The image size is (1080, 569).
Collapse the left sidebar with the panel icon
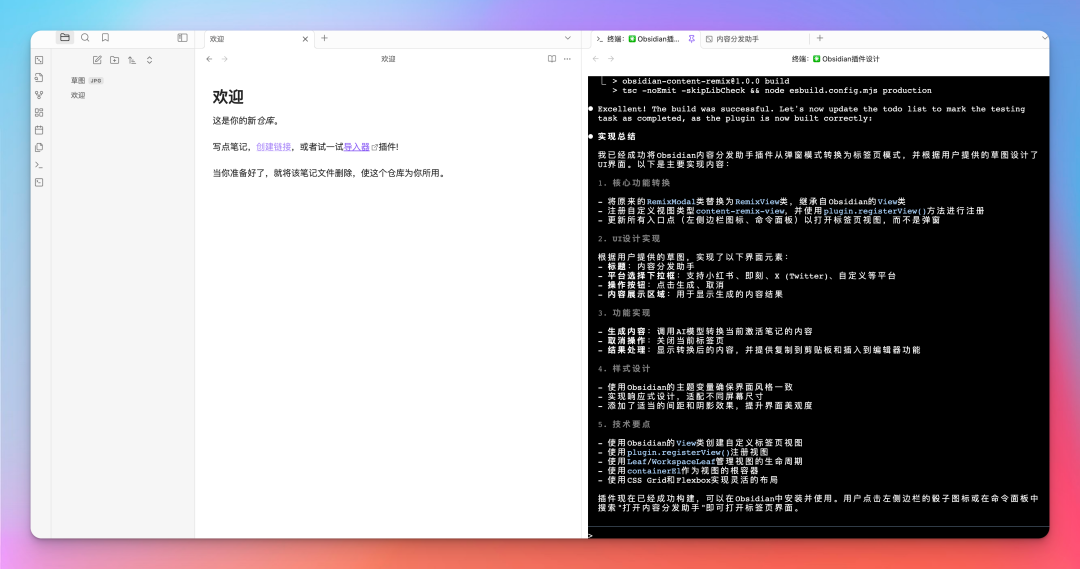pos(183,38)
